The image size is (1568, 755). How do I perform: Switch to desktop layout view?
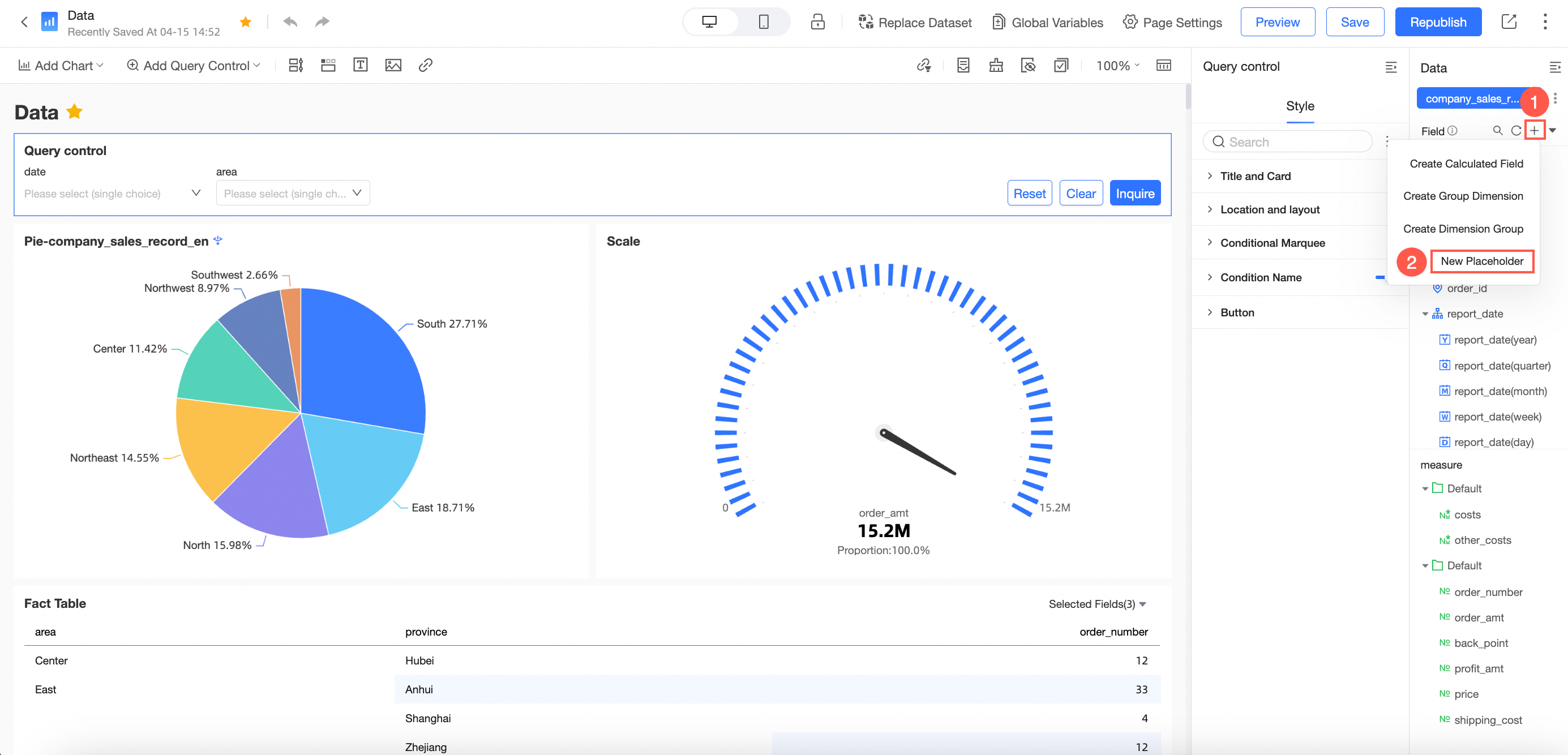tap(709, 22)
